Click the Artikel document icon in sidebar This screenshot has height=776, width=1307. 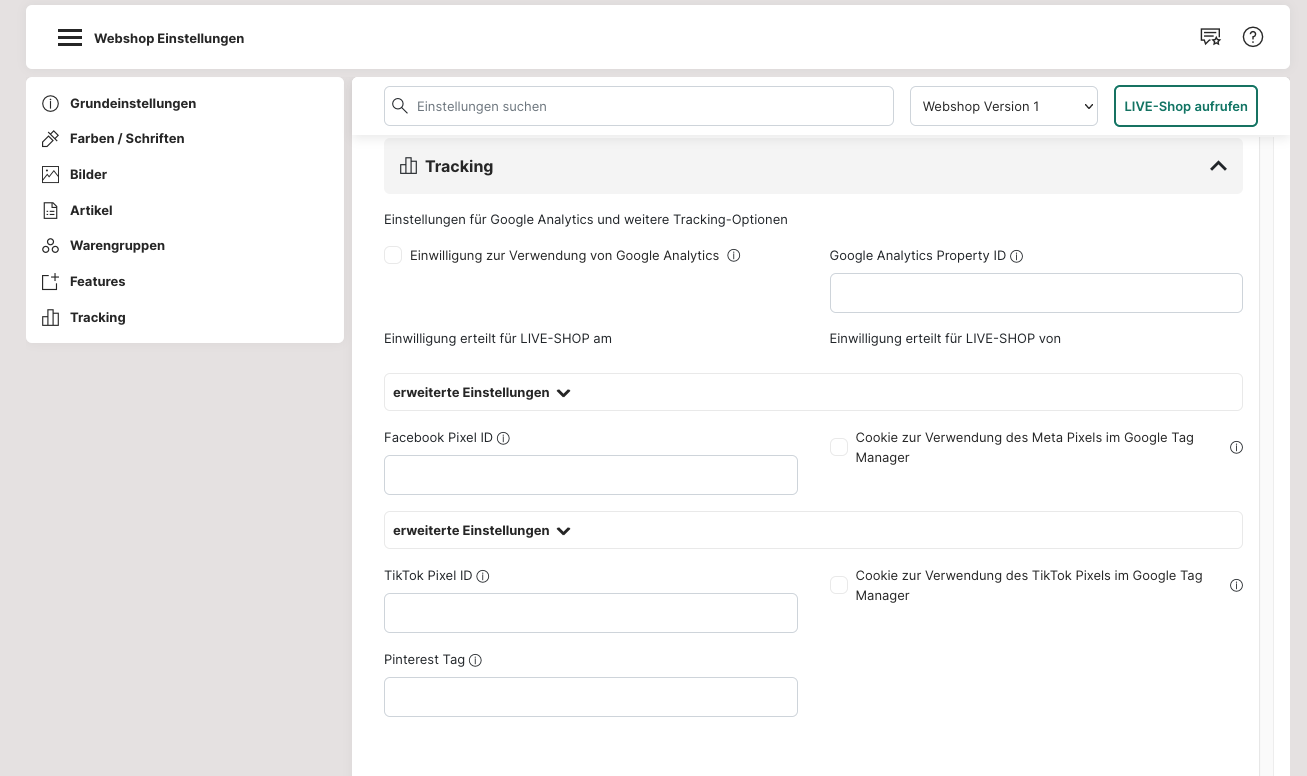click(x=50, y=210)
